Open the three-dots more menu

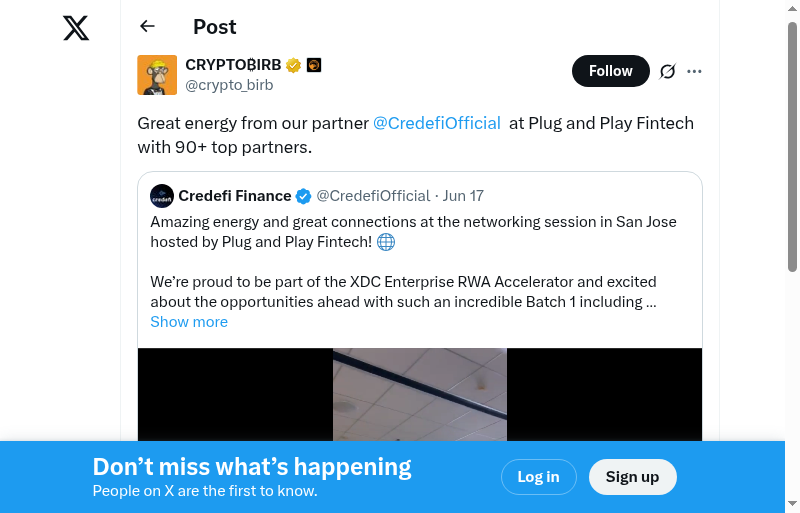(x=695, y=71)
